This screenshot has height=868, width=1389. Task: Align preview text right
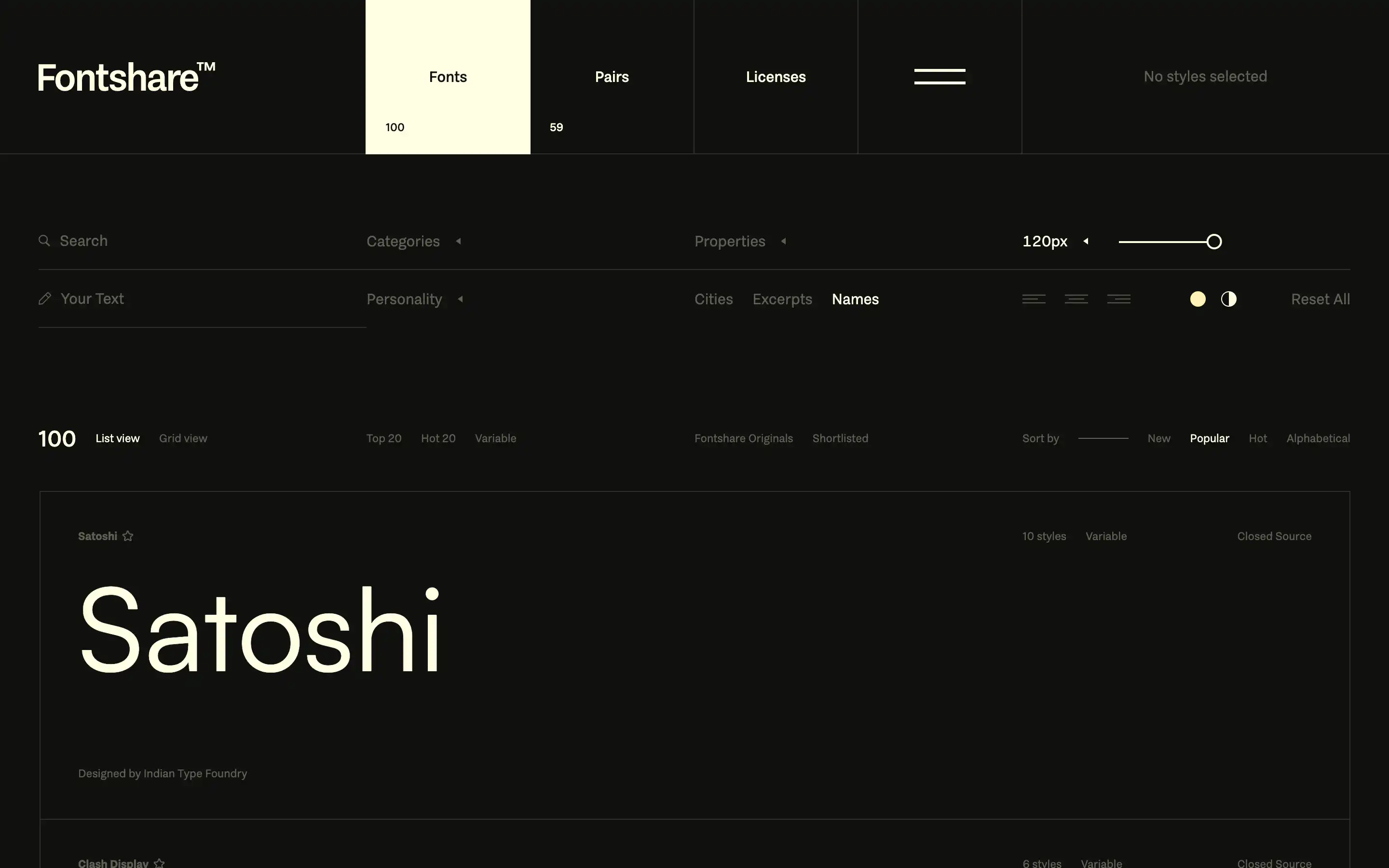(x=1118, y=299)
